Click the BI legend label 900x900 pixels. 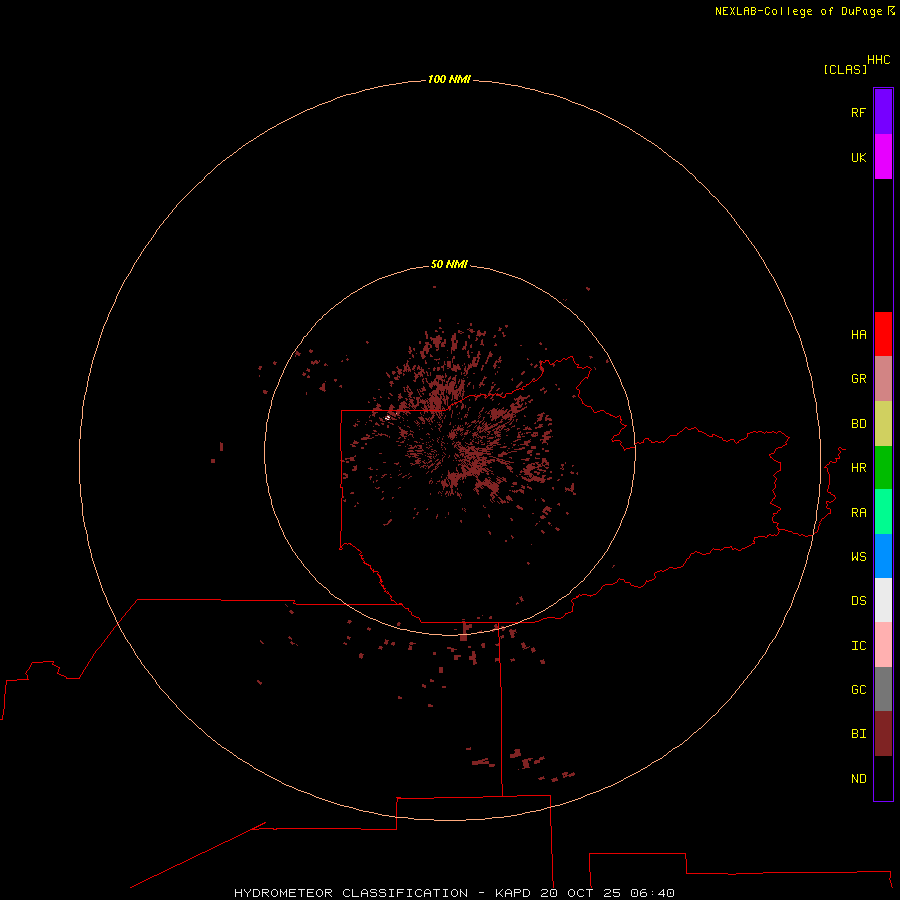(x=858, y=734)
